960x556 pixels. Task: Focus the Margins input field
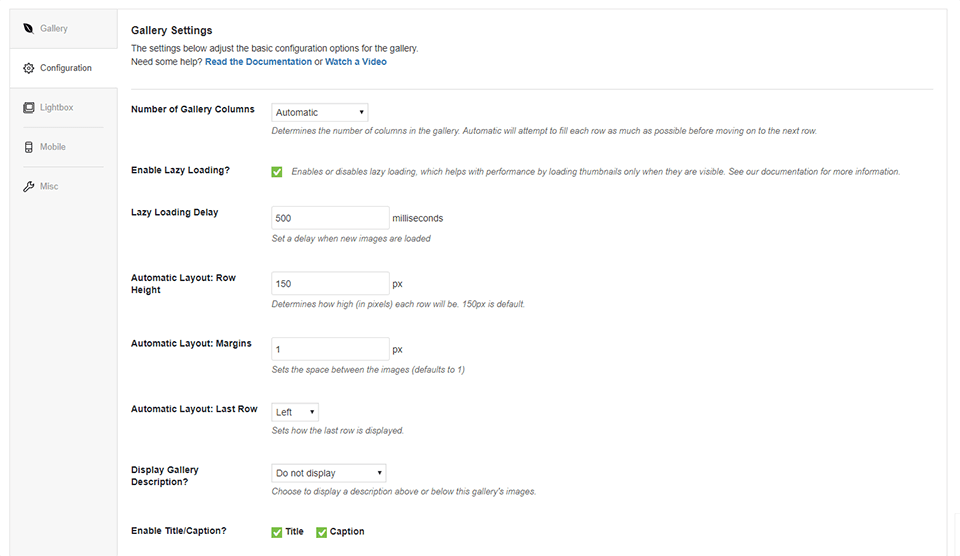tap(330, 349)
